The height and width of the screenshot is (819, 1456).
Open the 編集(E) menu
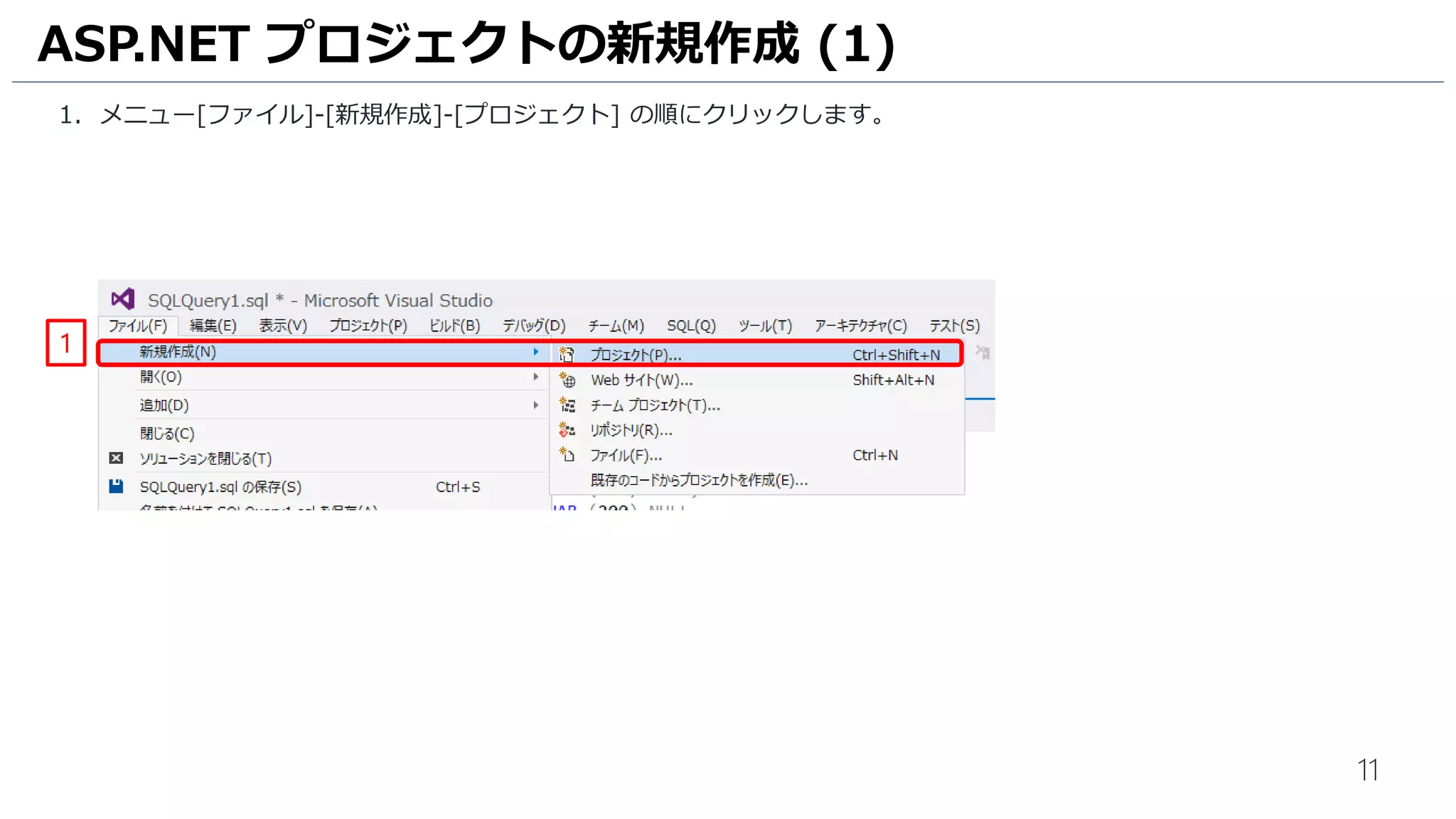click(213, 326)
